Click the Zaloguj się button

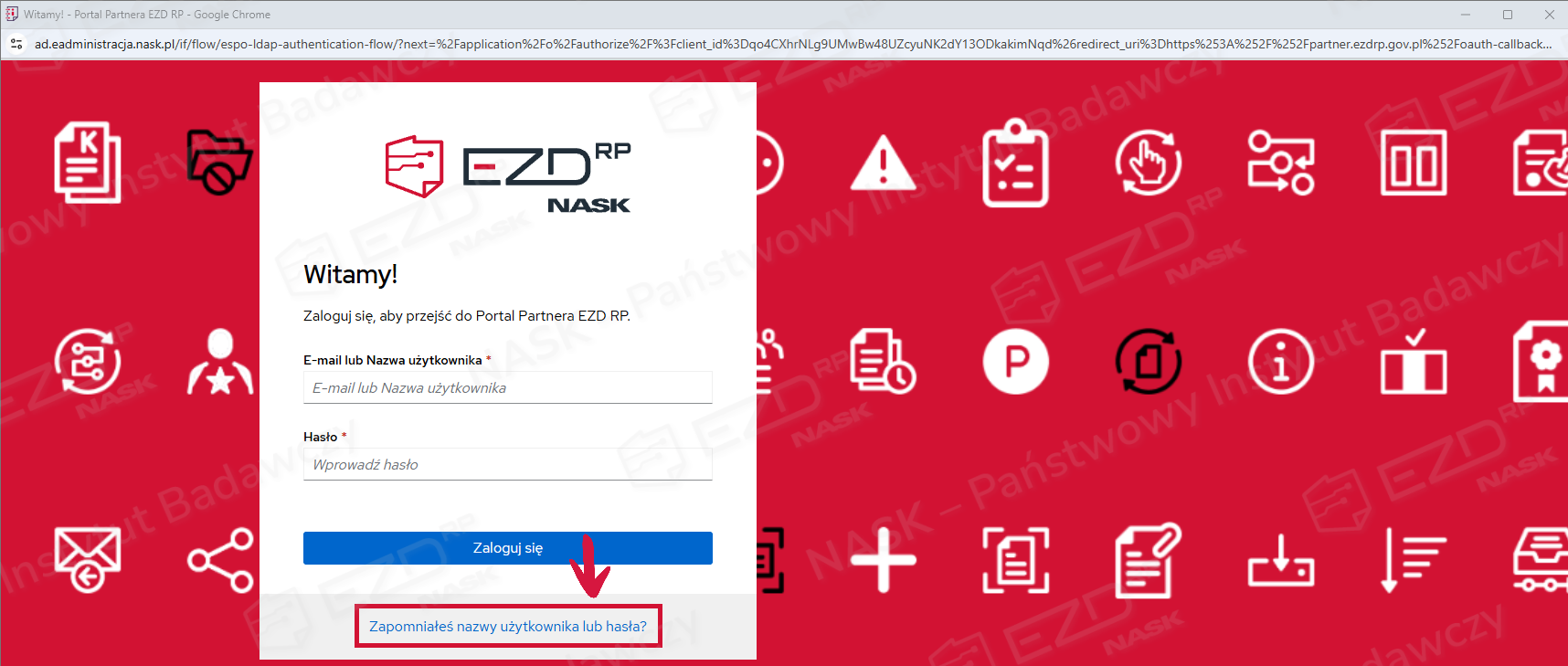(x=508, y=548)
